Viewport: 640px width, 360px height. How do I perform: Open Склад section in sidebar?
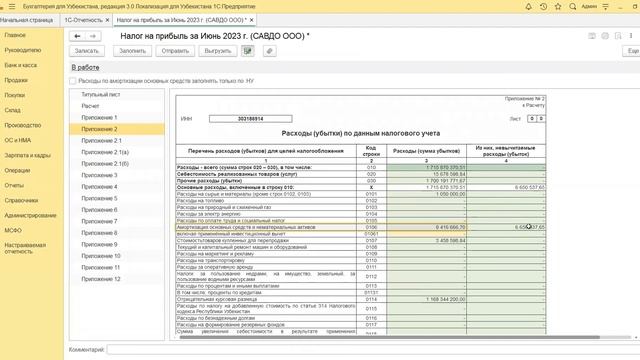pyautogui.click(x=12, y=110)
